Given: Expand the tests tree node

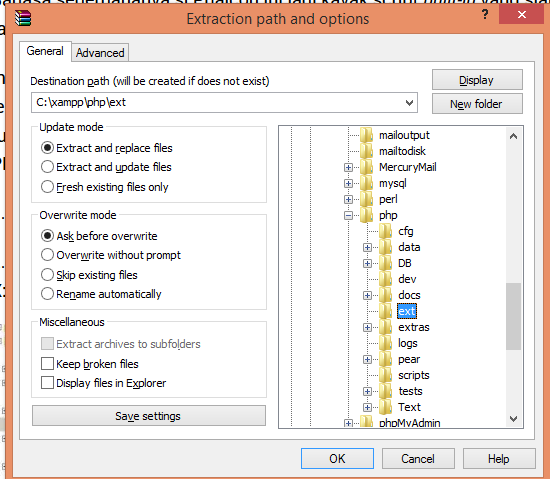Looking at the screenshot, I should click(367, 391).
